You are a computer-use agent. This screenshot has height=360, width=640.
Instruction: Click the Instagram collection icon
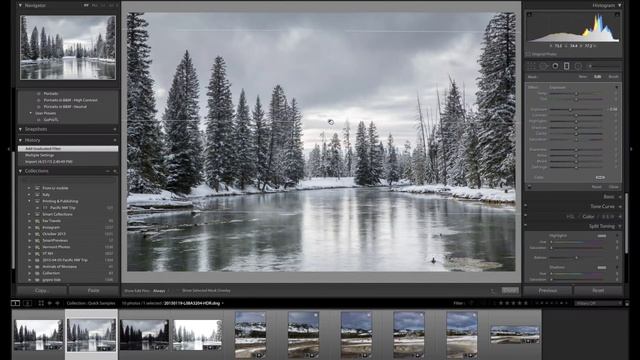pos(37,227)
